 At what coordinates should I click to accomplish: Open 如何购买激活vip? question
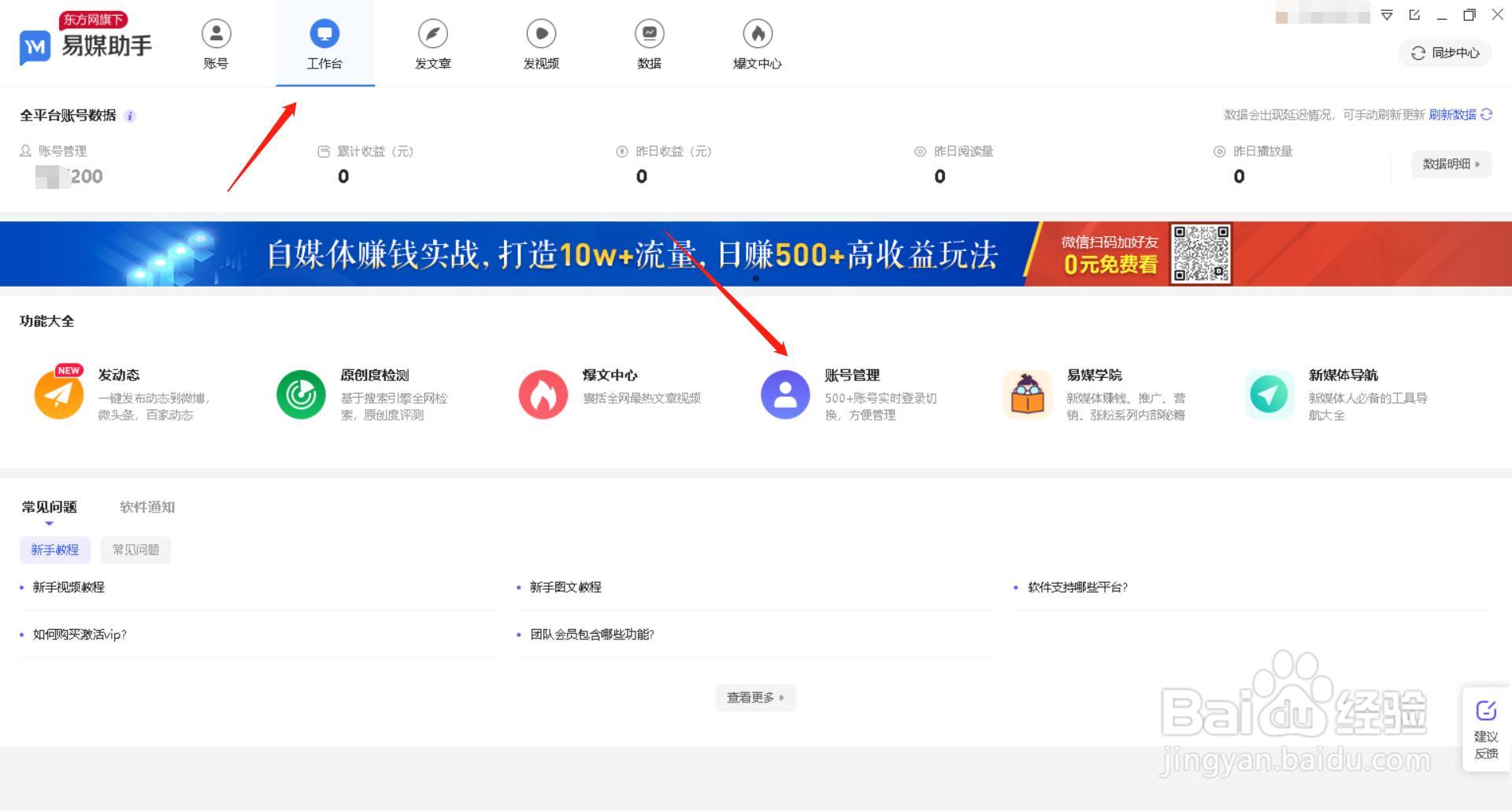(80, 635)
